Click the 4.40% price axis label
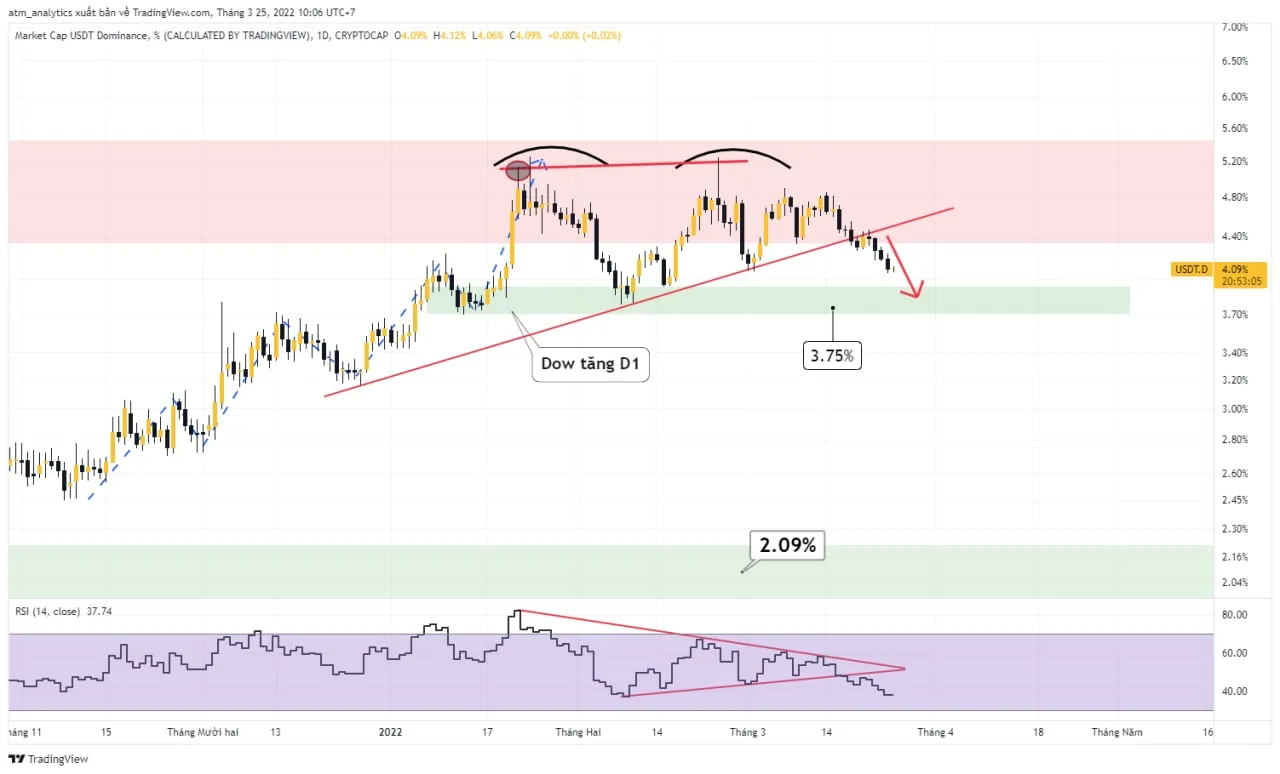Screen dimensions: 1280x774 click(1235, 237)
